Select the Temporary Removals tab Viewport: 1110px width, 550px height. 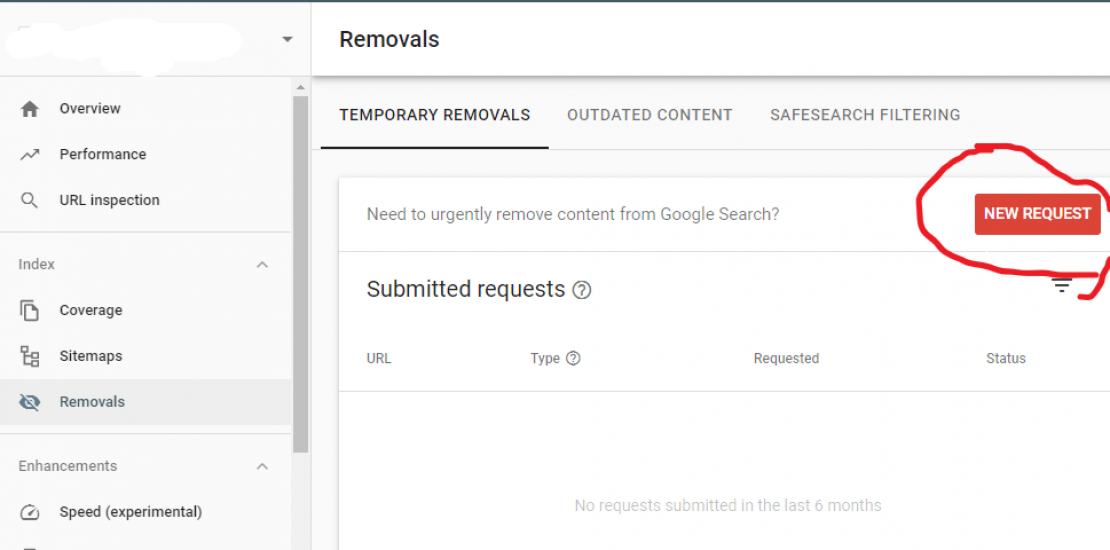[434, 115]
